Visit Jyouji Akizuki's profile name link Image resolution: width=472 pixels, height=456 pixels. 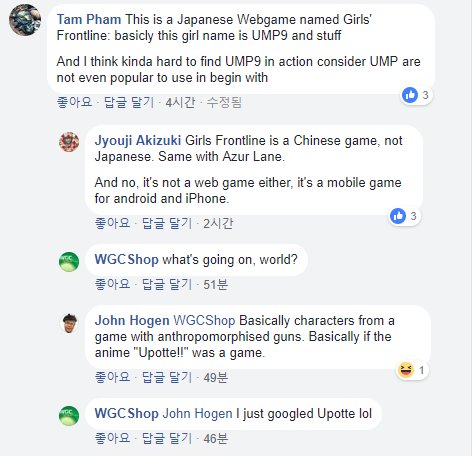138,140
